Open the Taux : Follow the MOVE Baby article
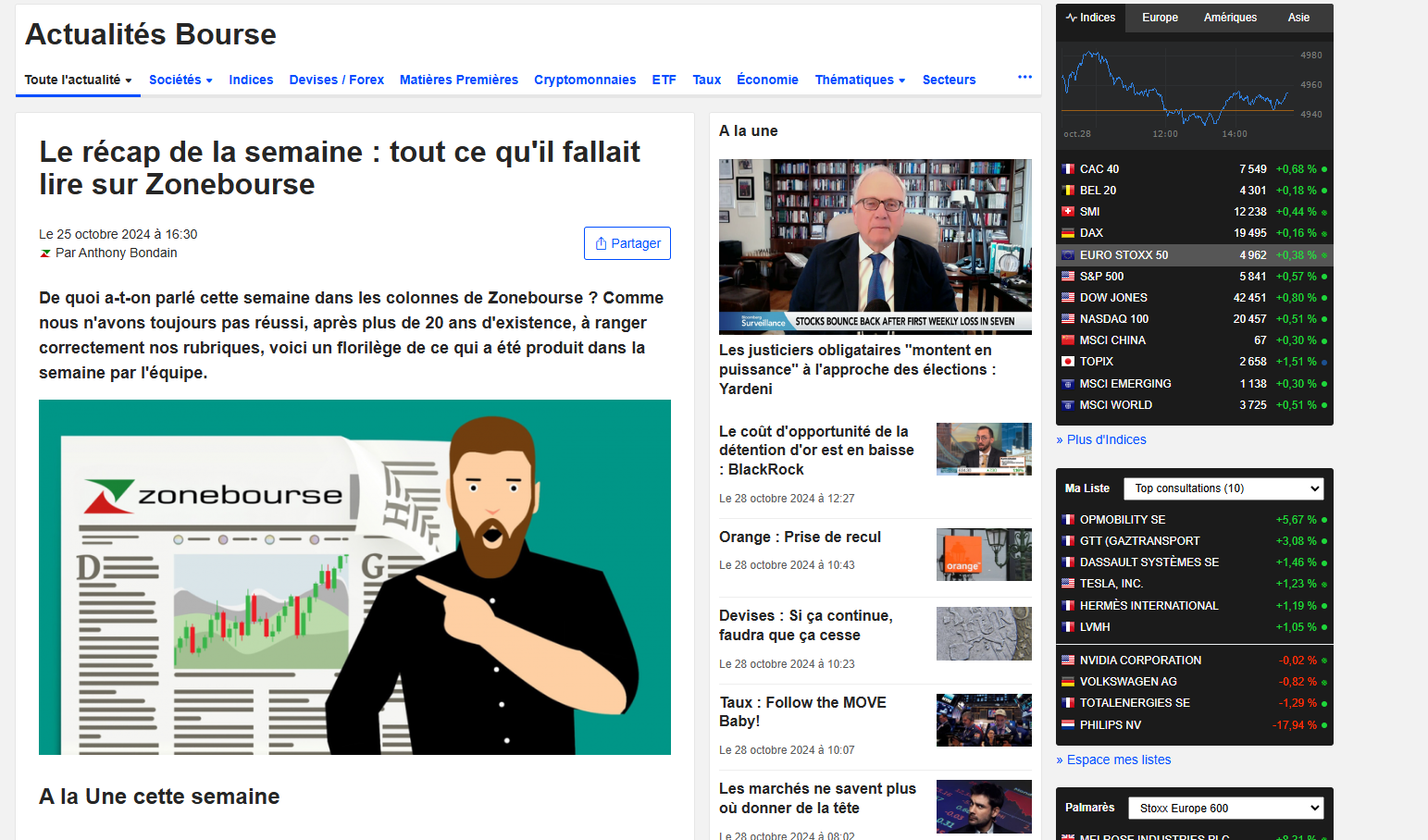This screenshot has height=840, width=1428. pos(802,711)
